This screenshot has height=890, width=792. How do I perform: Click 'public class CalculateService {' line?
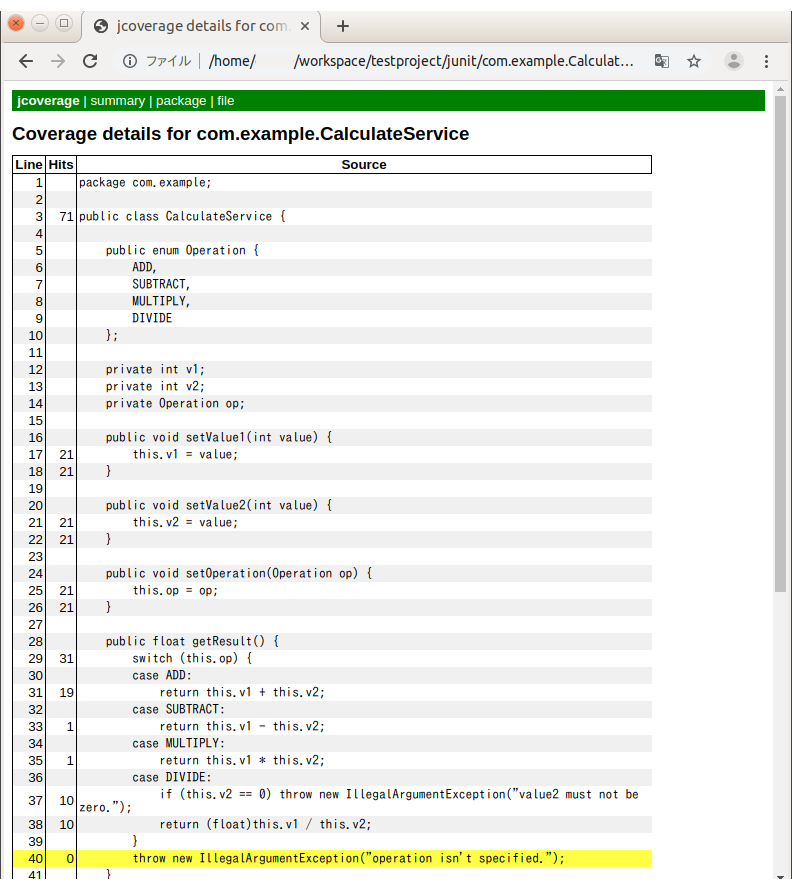point(182,216)
